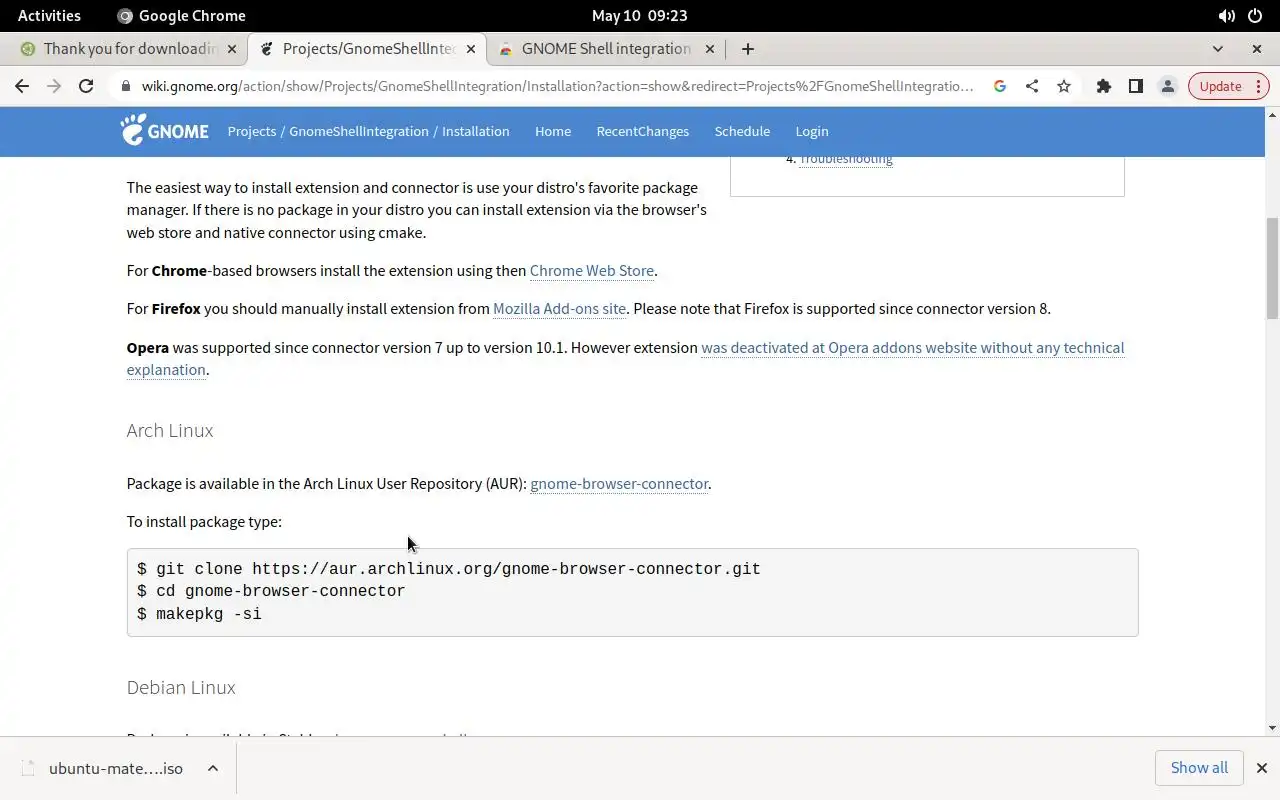Click the address bar URL field
Screen dimensions: 1280x800
(558, 86)
